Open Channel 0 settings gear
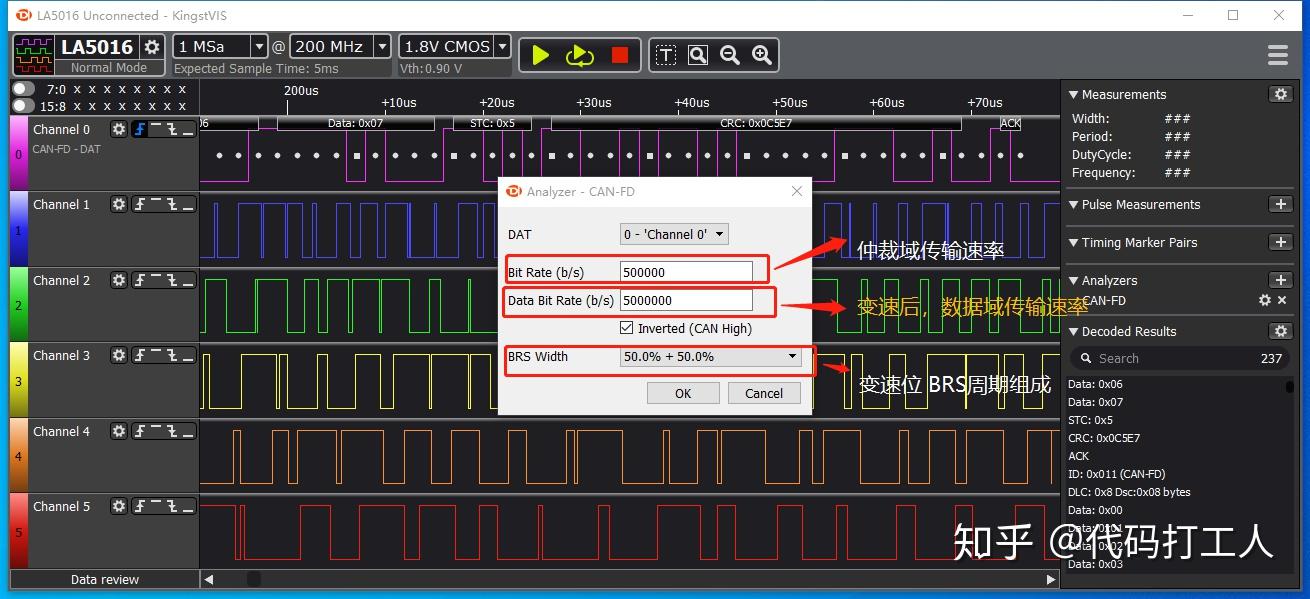Viewport: 1310px width, 599px height. coord(119,129)
